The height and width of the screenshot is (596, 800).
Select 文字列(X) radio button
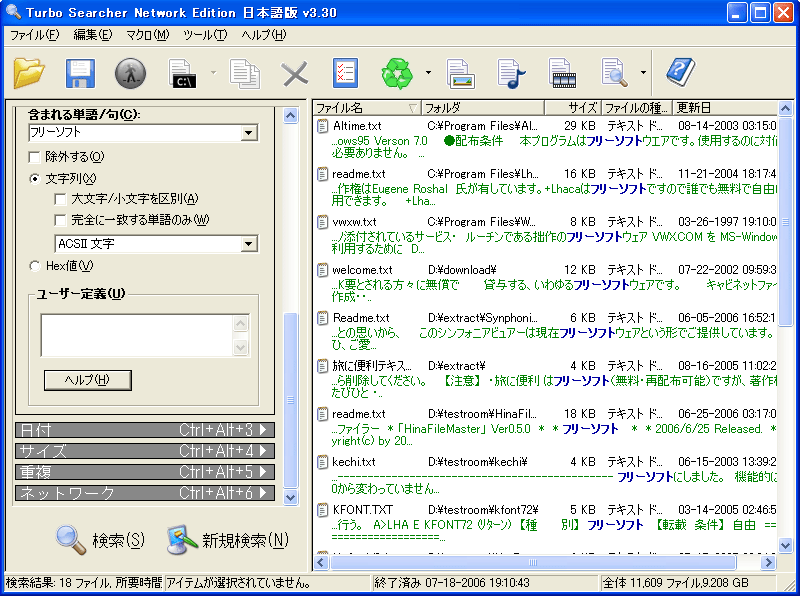(x=35, y=179)
